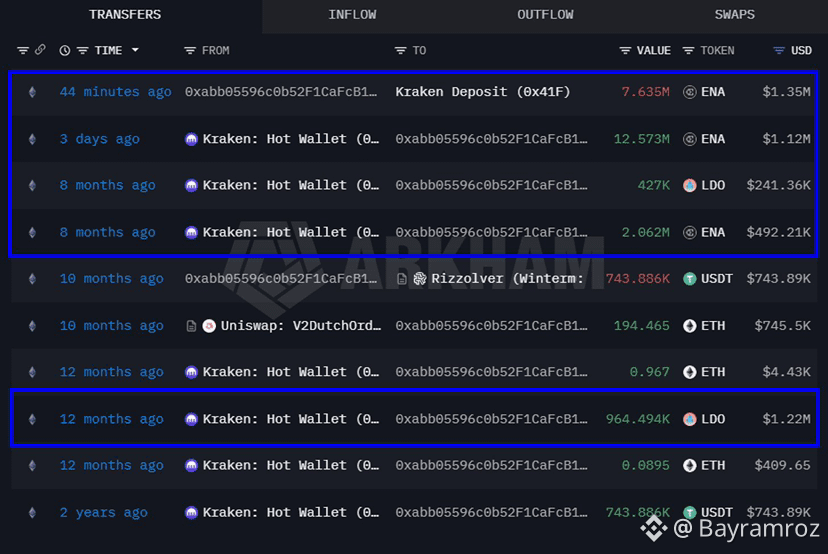
Task: Open the INFLOW tab
Action: pos(352,15)
